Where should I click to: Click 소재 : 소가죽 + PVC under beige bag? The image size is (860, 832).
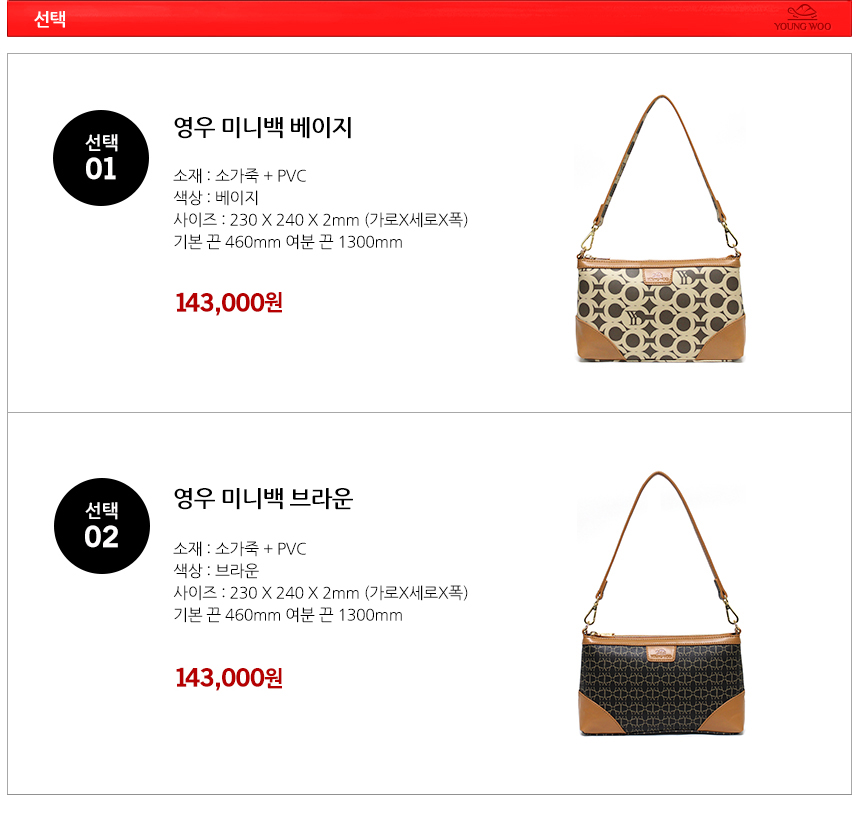(x=240, y=176)
